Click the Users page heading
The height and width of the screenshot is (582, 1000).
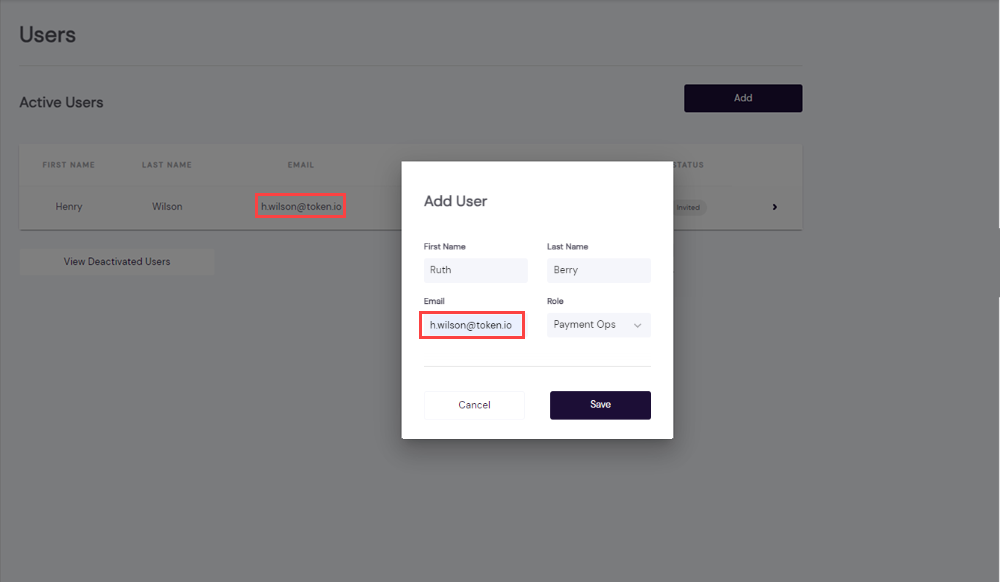48,35
